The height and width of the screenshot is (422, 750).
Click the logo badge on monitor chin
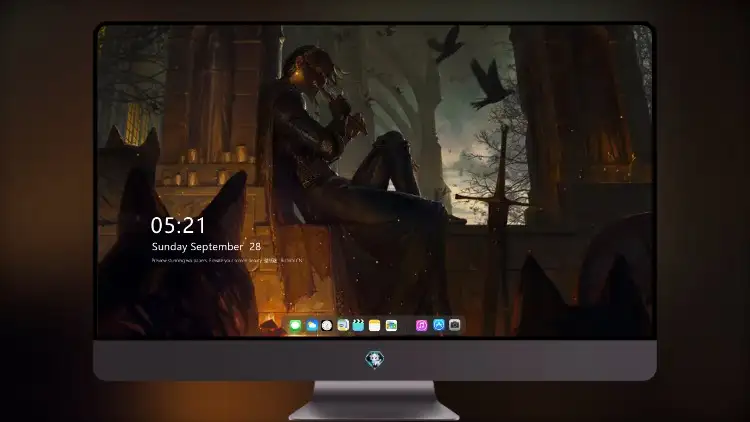tap(375, 359)
